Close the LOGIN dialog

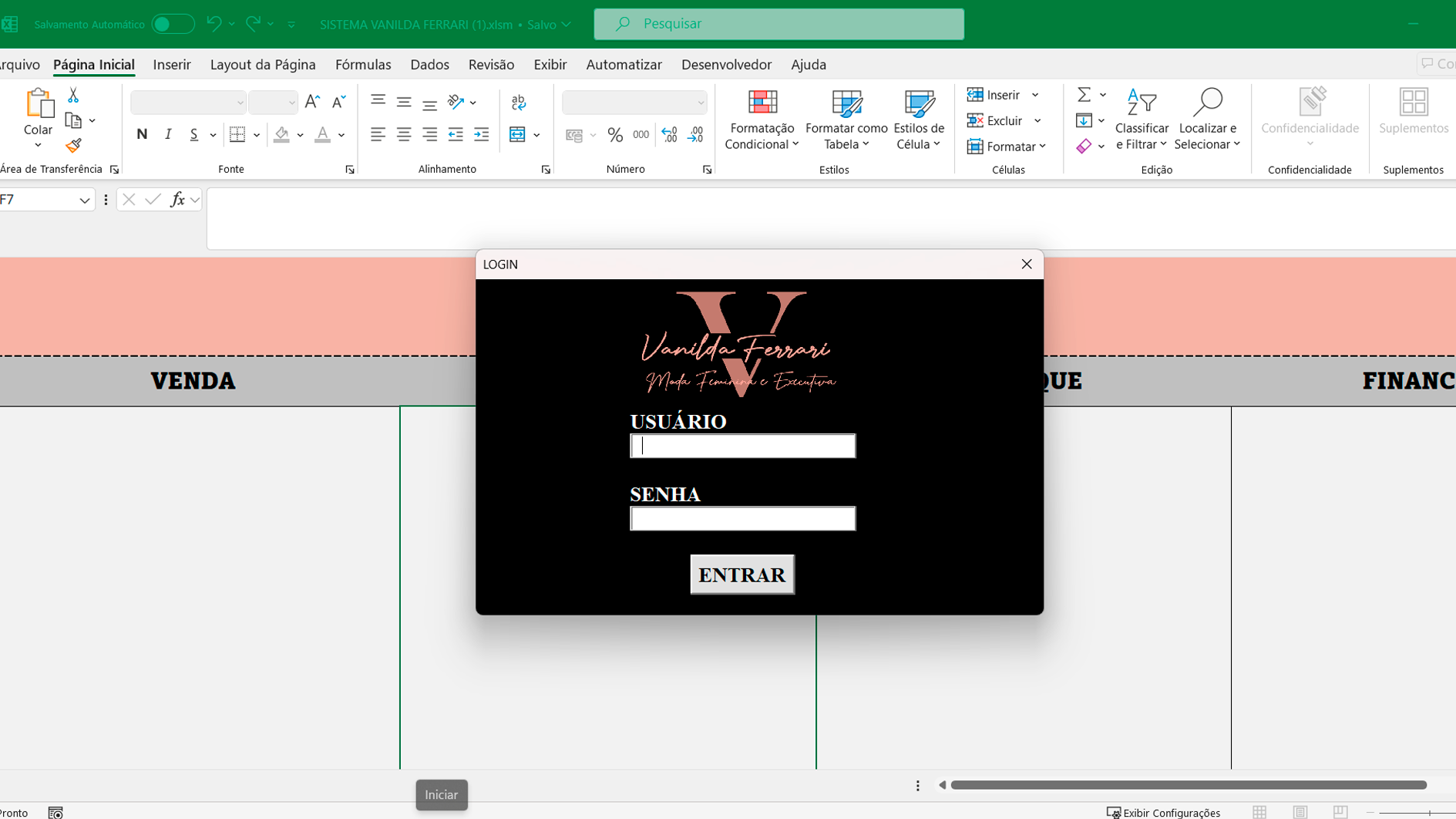[x=1027, y=264]
